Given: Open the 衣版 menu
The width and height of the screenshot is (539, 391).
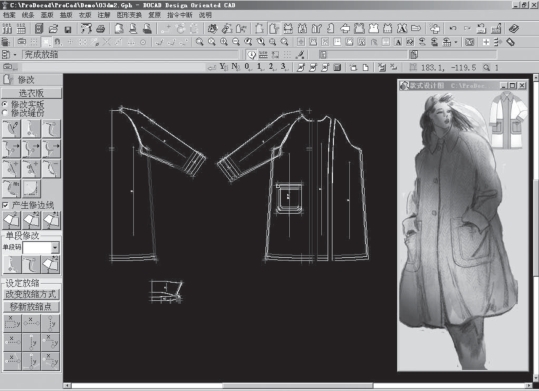Looking at the screenshot, I should click(x=85, y=15).
